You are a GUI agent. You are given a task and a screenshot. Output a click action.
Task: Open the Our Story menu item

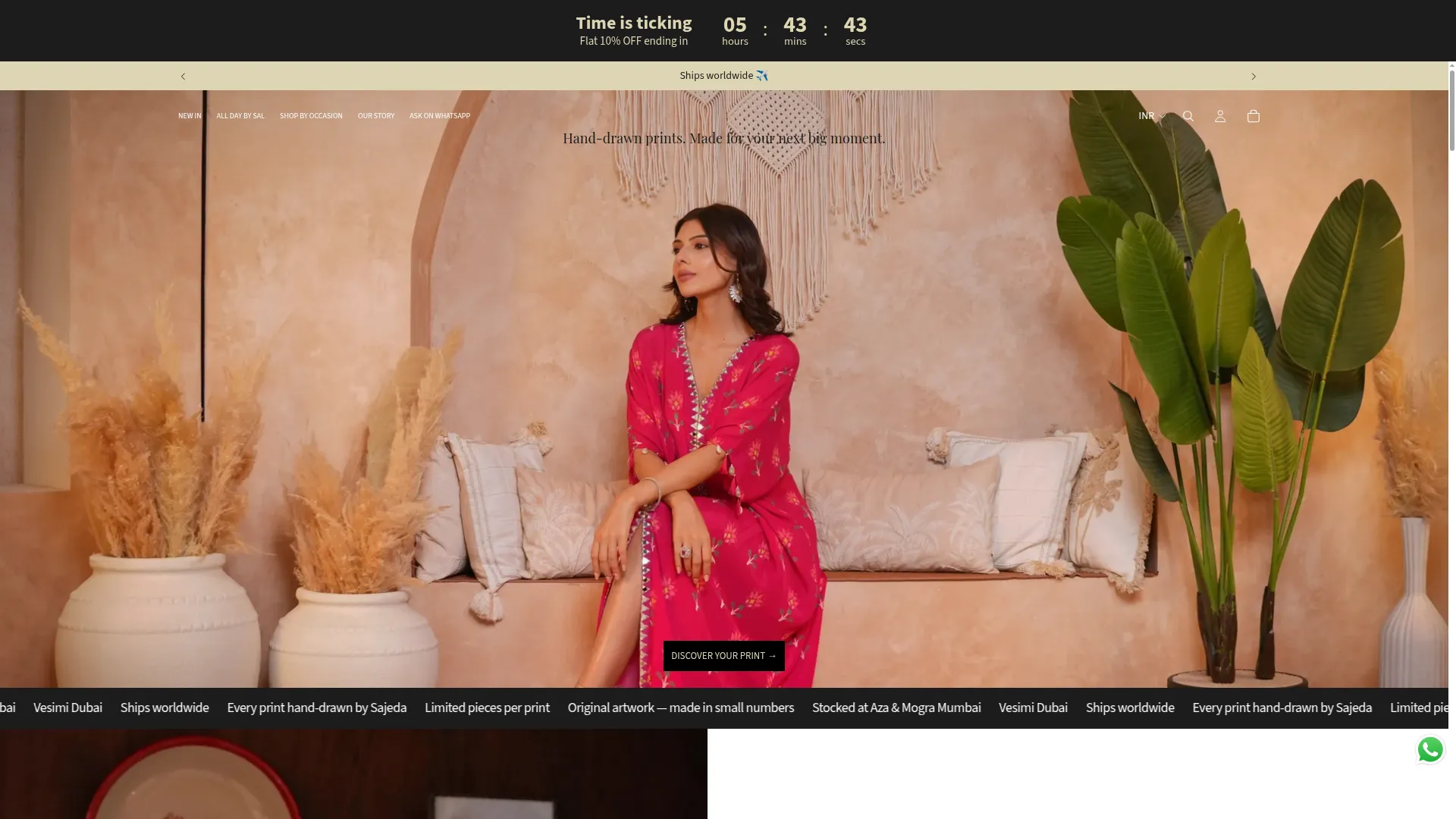coord(376,116)
